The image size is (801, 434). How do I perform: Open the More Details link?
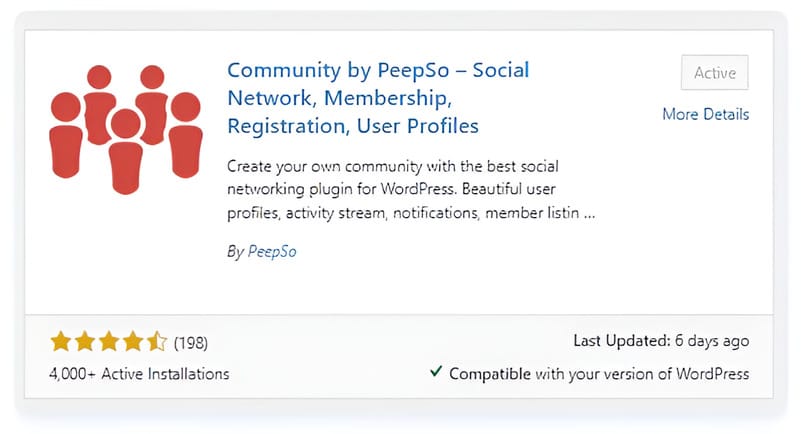click(x=705, y=114)
